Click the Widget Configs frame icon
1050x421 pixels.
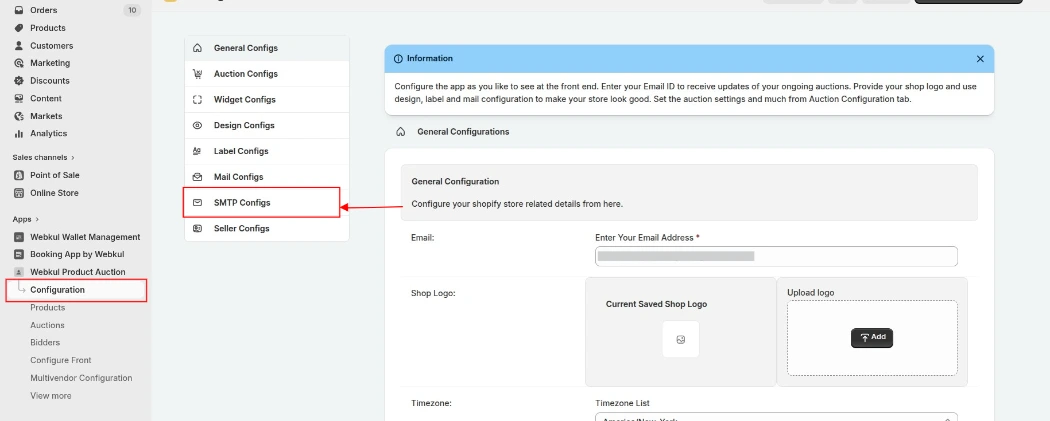pos(197,100)
